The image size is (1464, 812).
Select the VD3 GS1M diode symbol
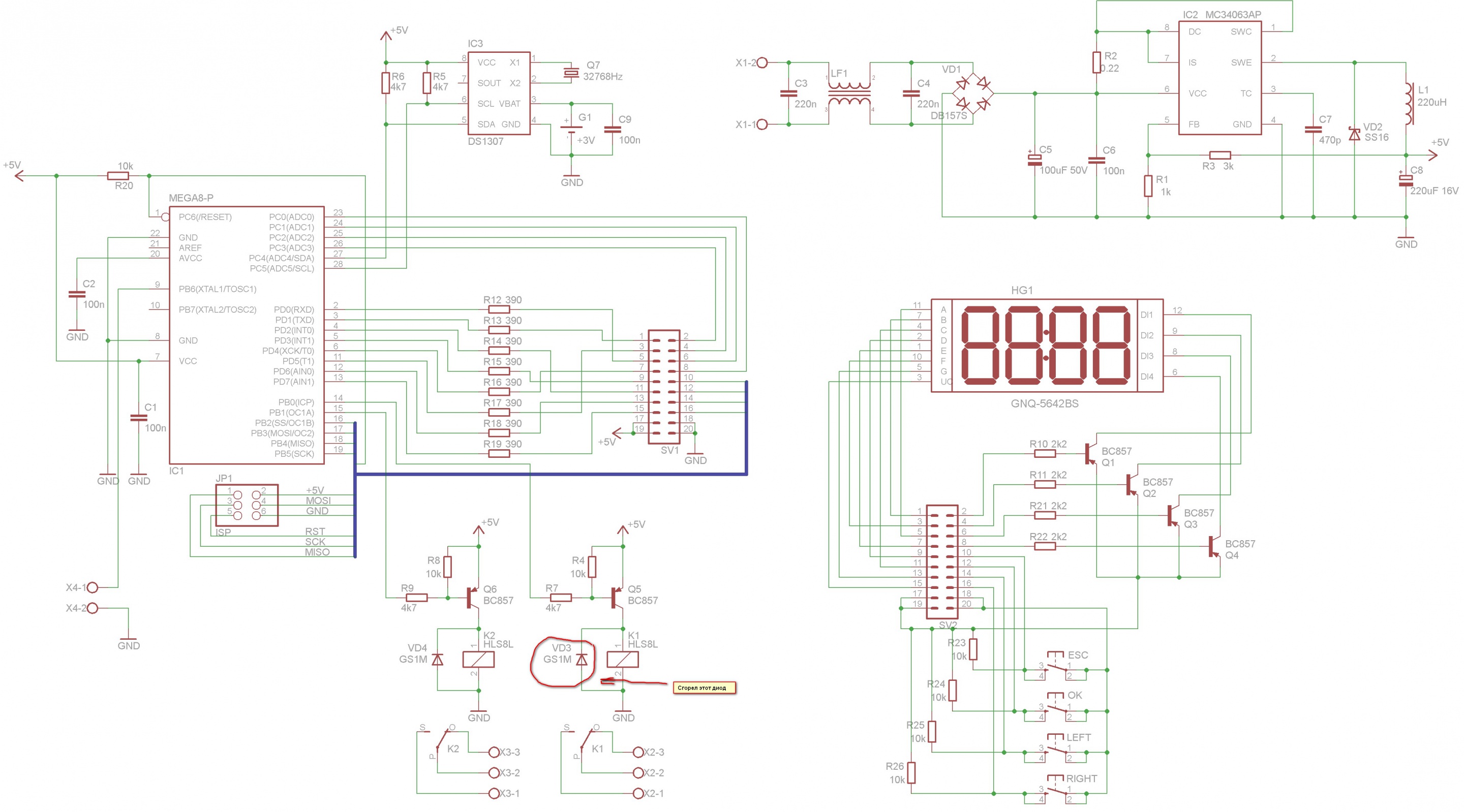click(582, 660)
